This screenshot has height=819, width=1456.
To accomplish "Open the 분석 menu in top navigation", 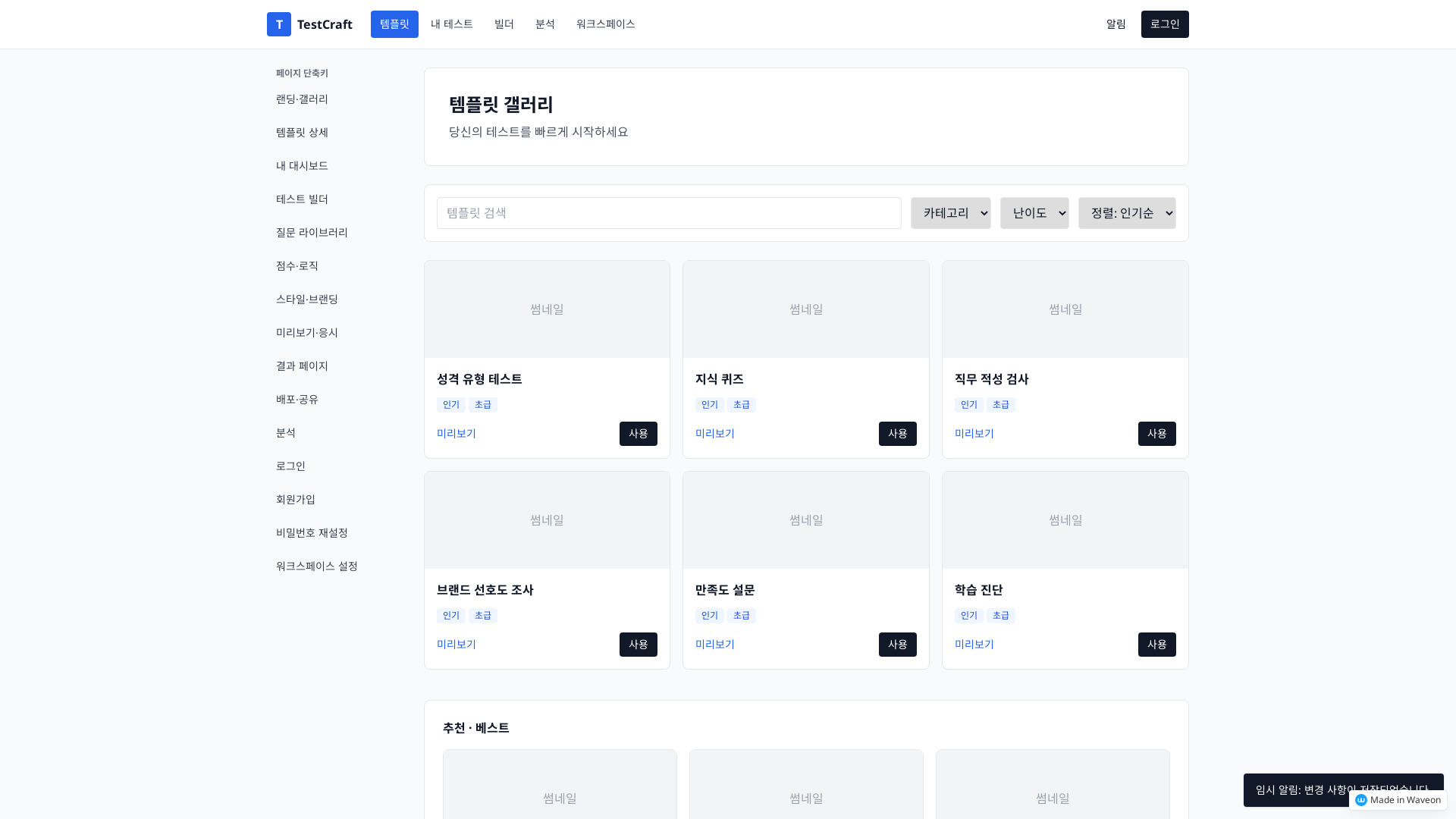I will (544, 24).
